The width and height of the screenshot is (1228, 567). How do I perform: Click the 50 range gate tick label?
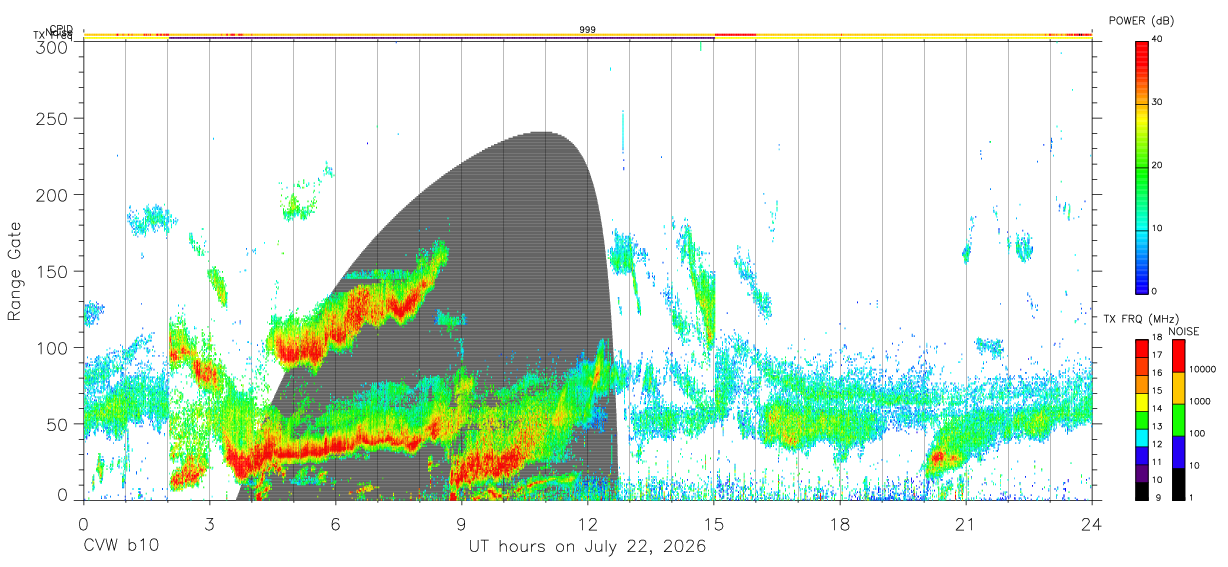(x=61, y=424)
